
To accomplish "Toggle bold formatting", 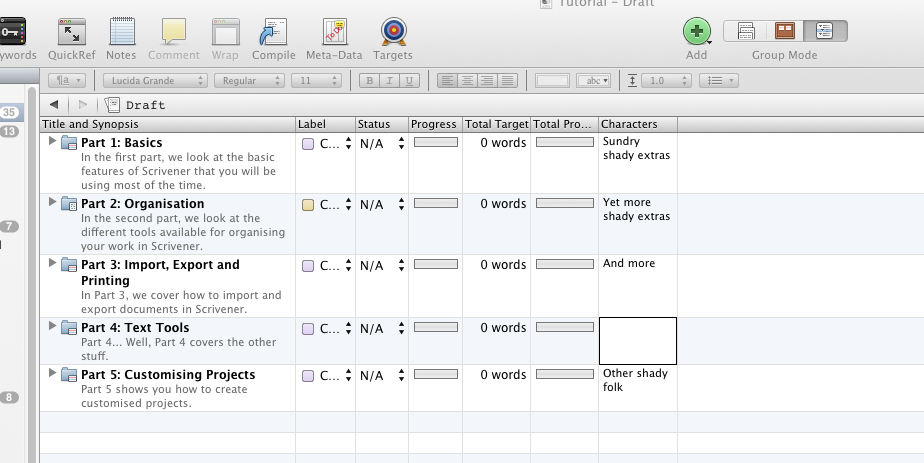I will coord(369,81).
